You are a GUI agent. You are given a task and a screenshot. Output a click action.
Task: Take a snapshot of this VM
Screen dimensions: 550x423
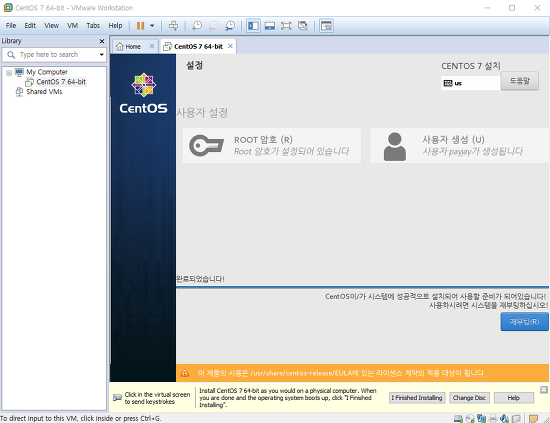[x=197, y=26]
